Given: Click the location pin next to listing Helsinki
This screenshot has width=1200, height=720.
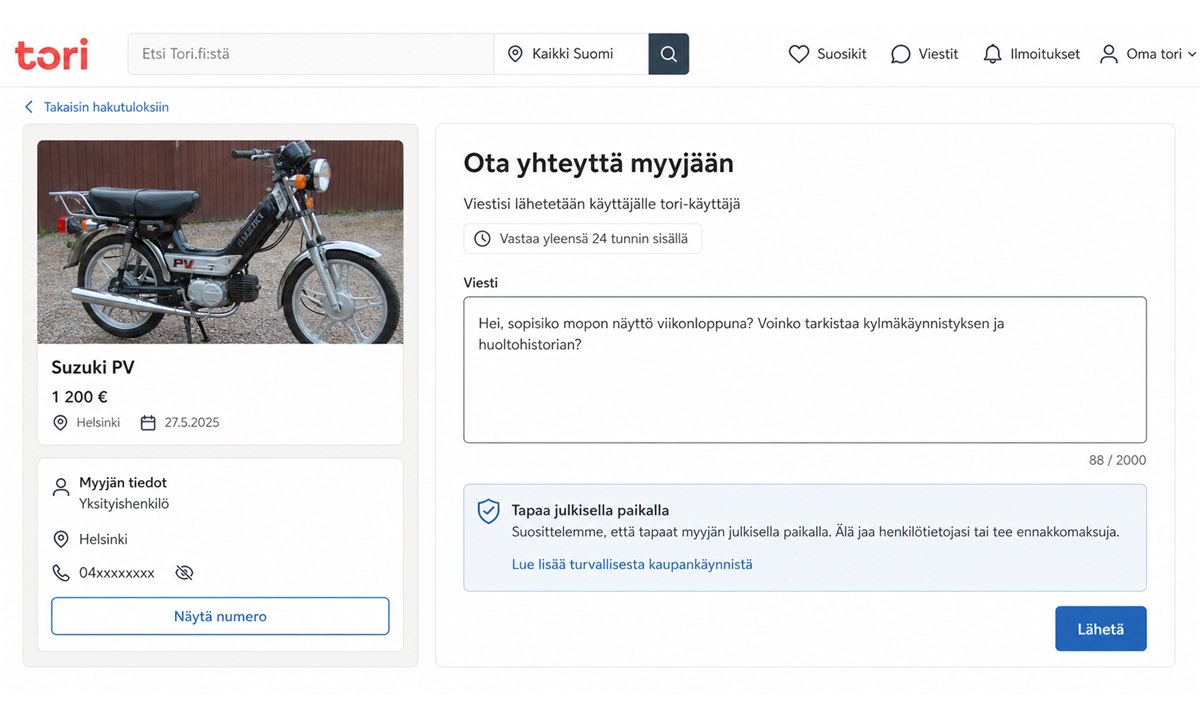Looking at the screenshot, I should click(60, 423).
